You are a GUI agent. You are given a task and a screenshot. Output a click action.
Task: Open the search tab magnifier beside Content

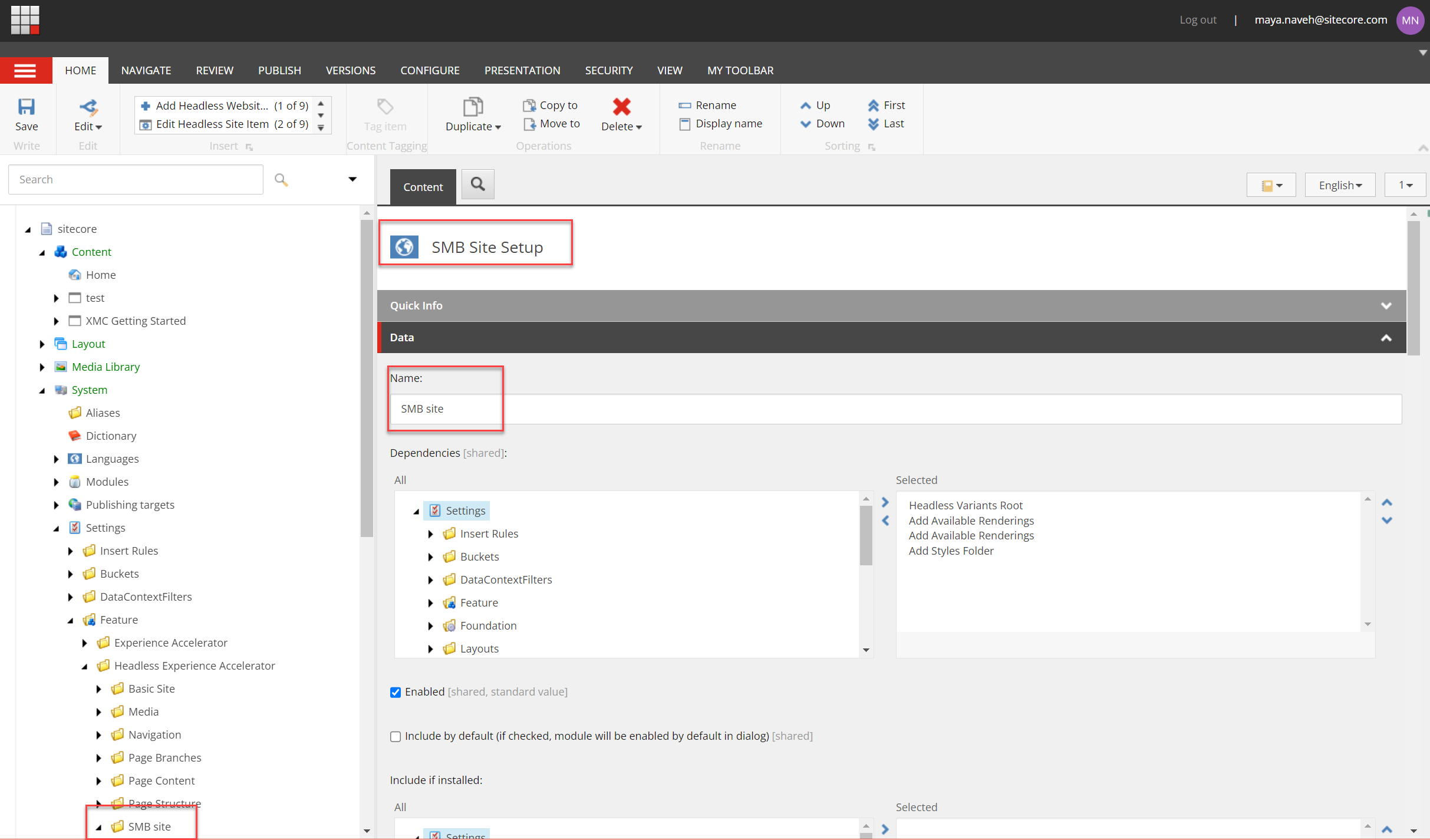coord(477,185)
